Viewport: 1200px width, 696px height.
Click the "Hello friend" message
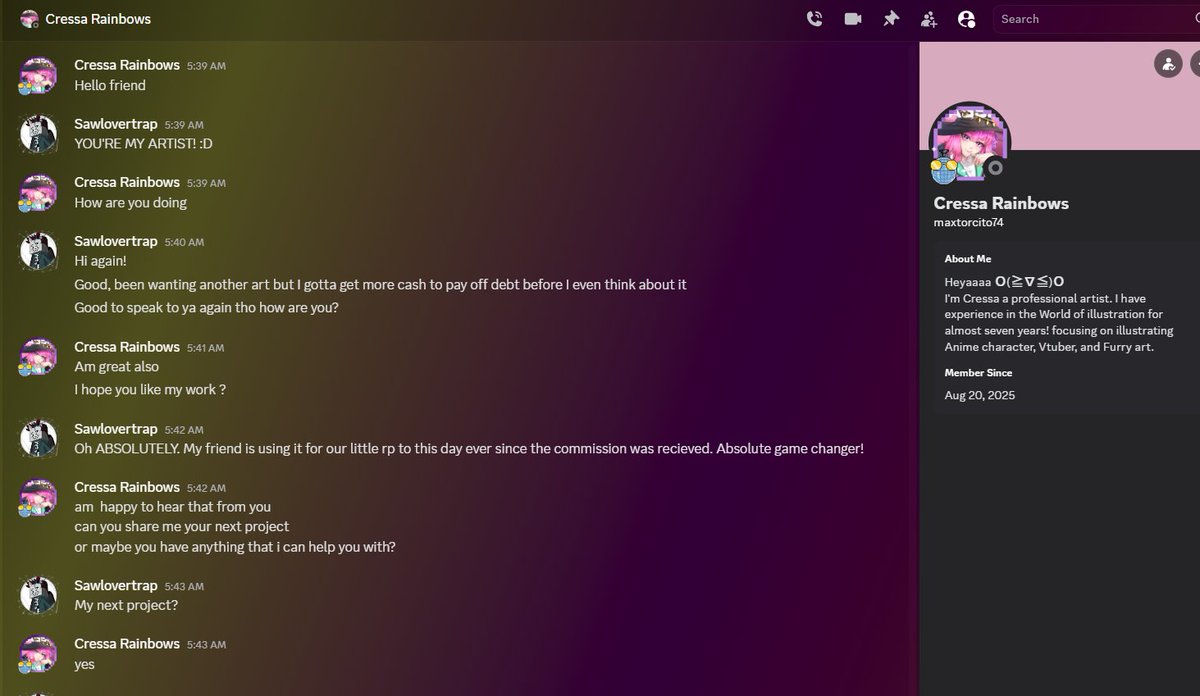110,86
